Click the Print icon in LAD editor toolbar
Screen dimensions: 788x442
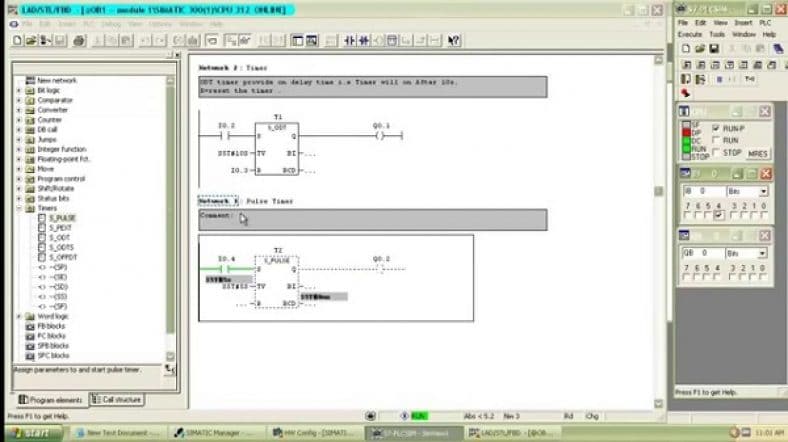tap(79, 40)
